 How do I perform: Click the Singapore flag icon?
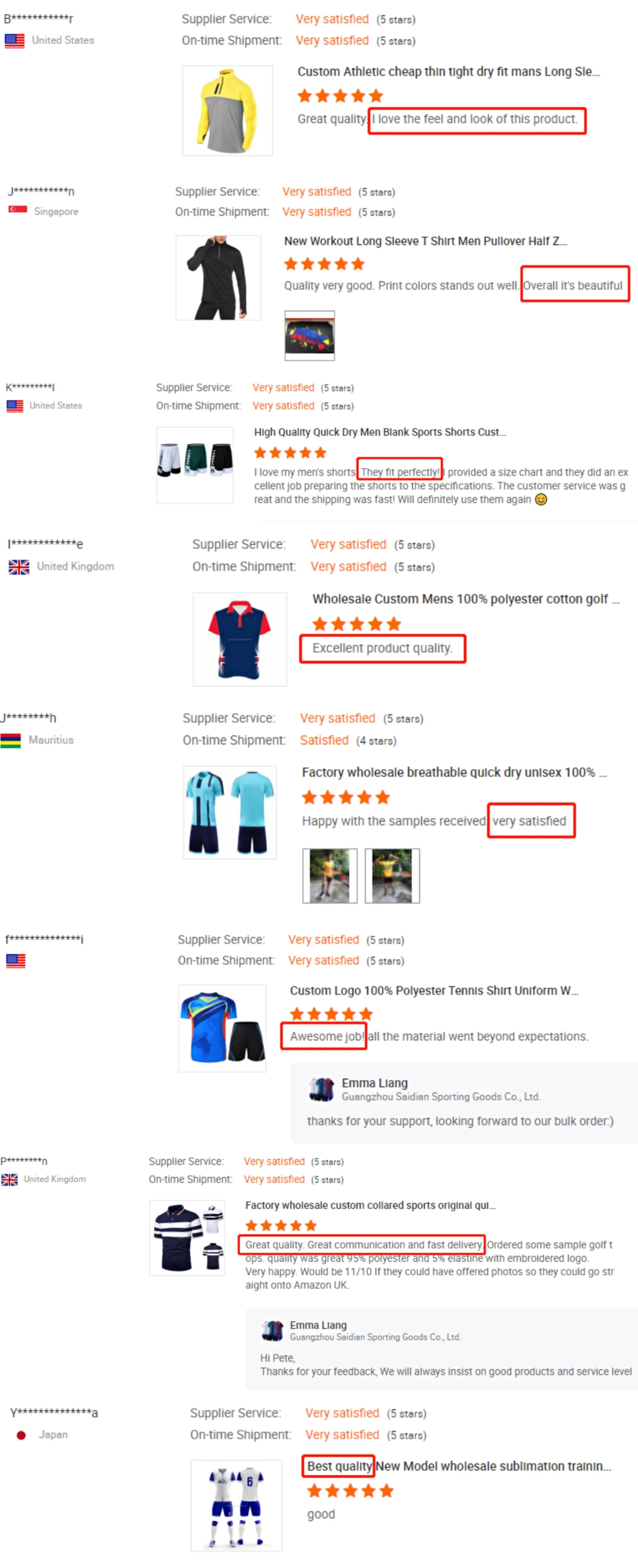tap(18, 210)
